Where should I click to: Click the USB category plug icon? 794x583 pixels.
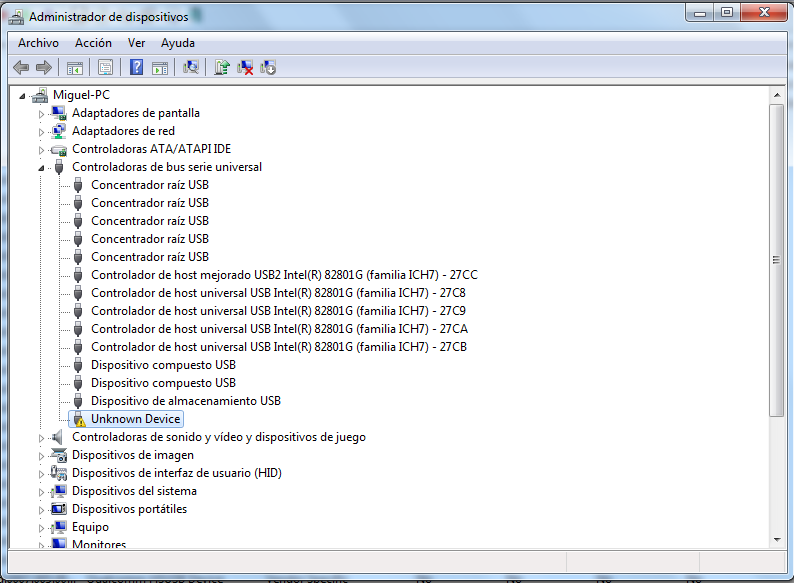click(59, 167)
